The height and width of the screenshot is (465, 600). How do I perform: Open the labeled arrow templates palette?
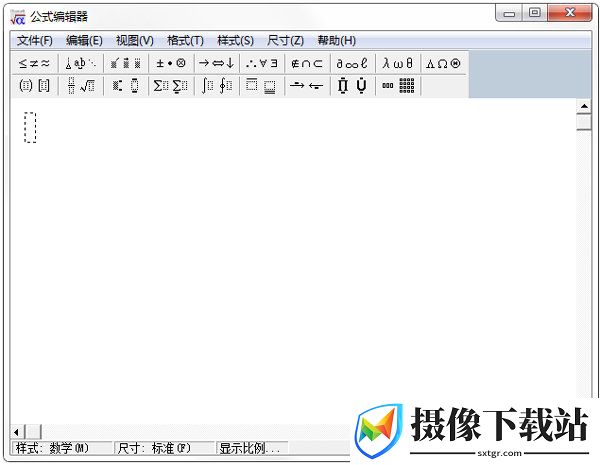point(307,86)
